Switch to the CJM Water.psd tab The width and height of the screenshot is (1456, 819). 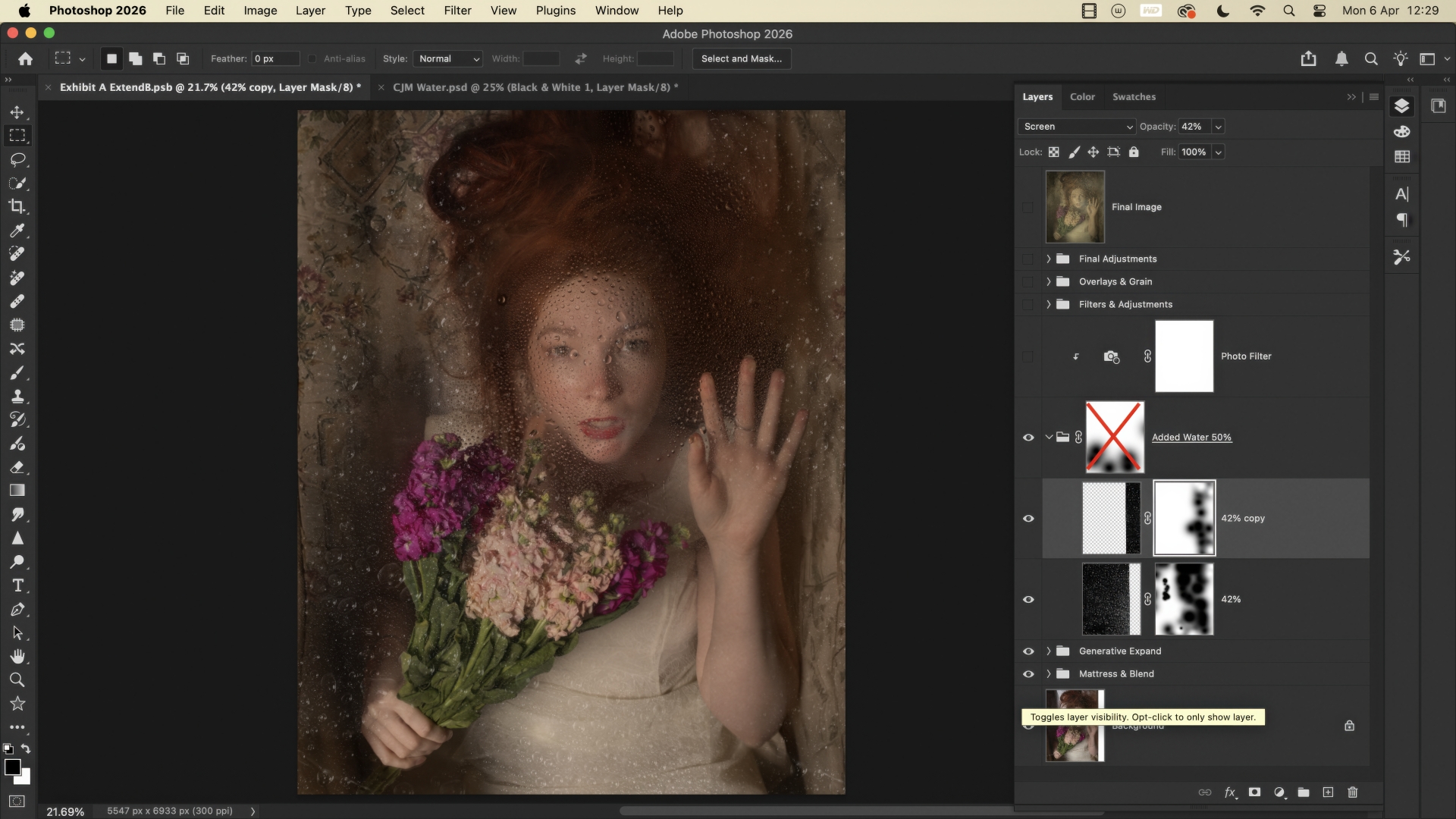(x=531, y=87)
